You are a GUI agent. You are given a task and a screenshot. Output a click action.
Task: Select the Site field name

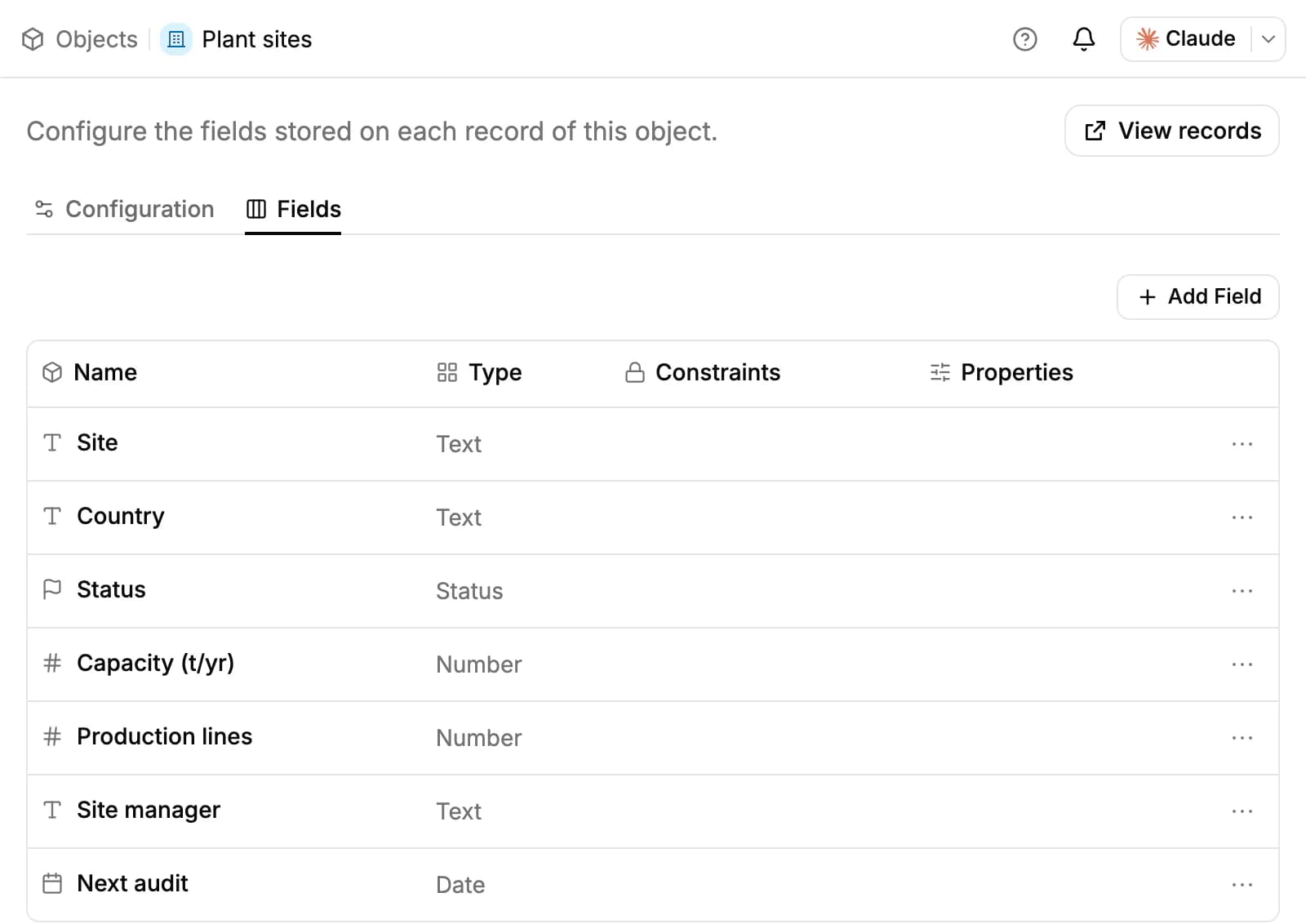(x=97, y=442)
